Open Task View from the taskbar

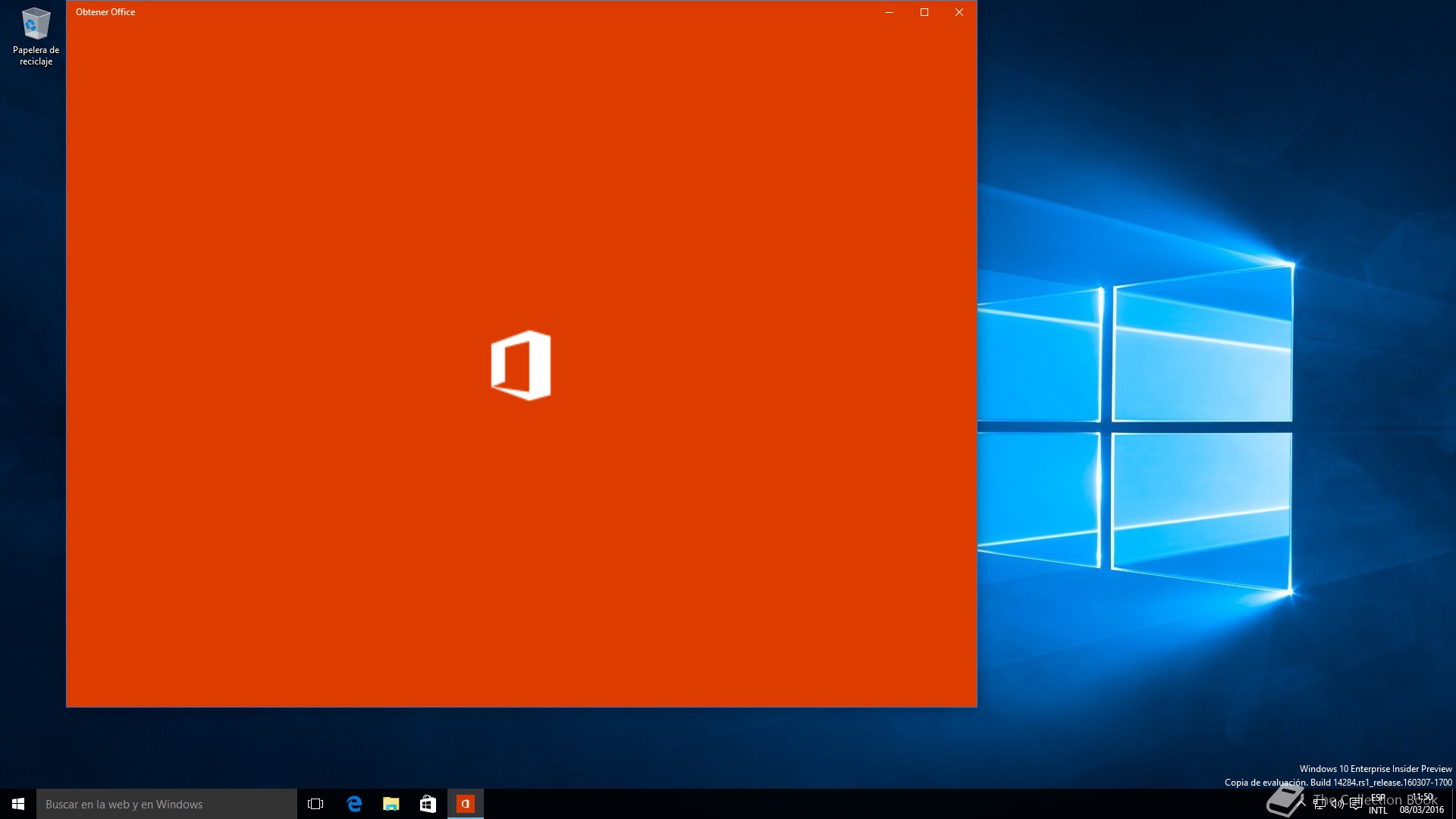pos(315,804)
